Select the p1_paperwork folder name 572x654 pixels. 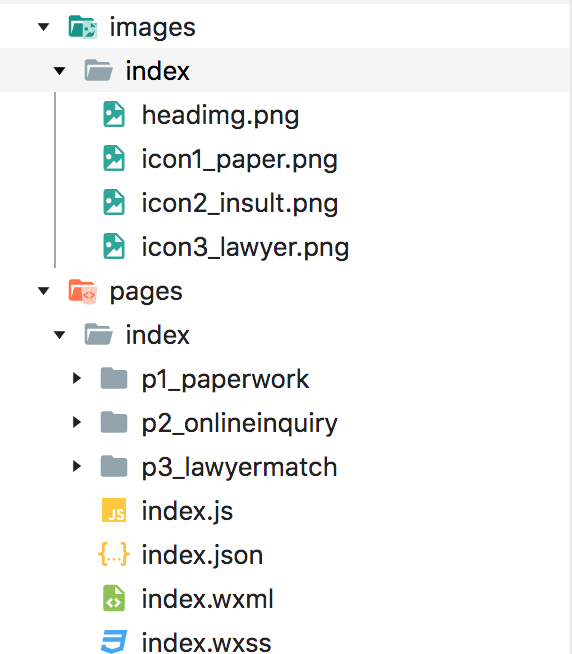pyautogui.click(x=225, y=380)
